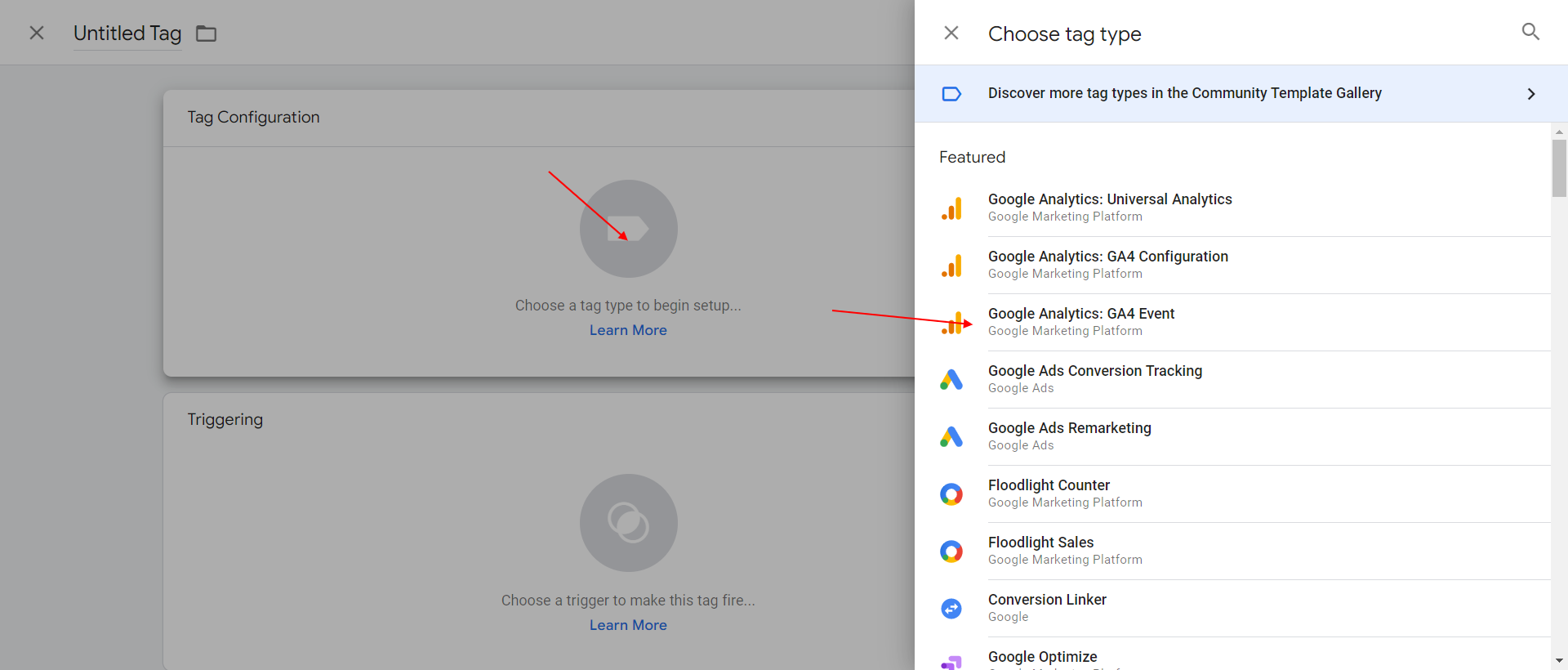Screen dimensions: 1568x670
Task: Click the Google Ads Conversion Tracking icon
Action: [951, 380]
